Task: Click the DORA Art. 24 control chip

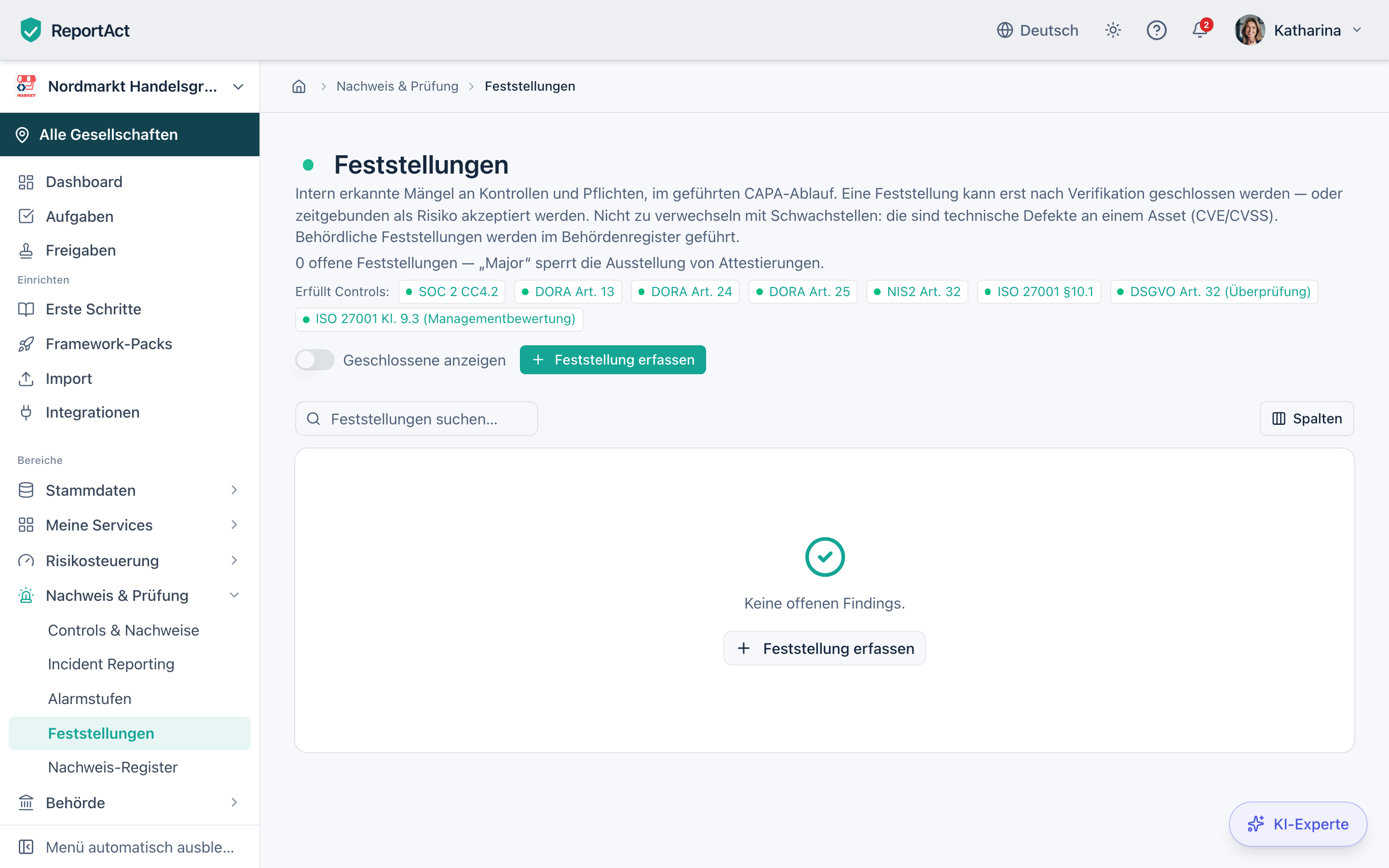Action: tap(685, 292)
